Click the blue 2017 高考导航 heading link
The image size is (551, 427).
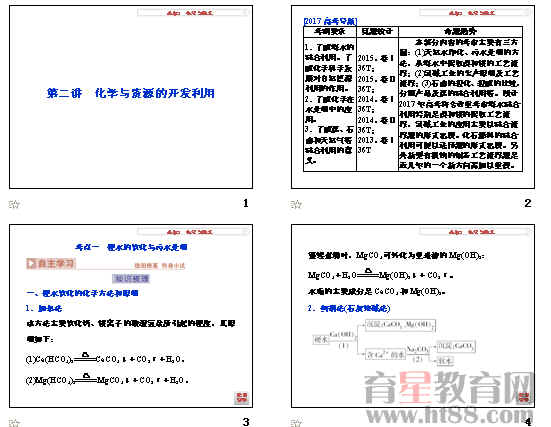point(330,21)
